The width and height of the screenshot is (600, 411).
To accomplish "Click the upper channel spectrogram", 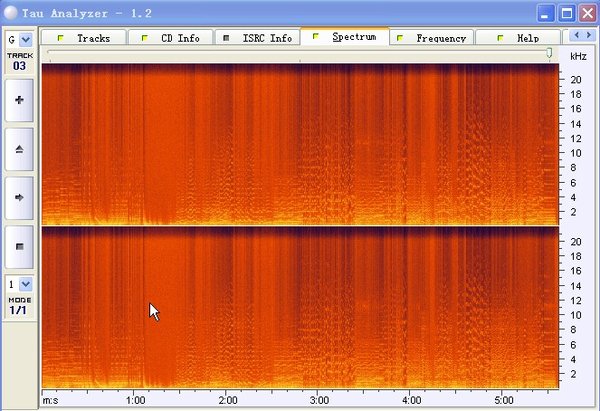I will coord(300,144).
